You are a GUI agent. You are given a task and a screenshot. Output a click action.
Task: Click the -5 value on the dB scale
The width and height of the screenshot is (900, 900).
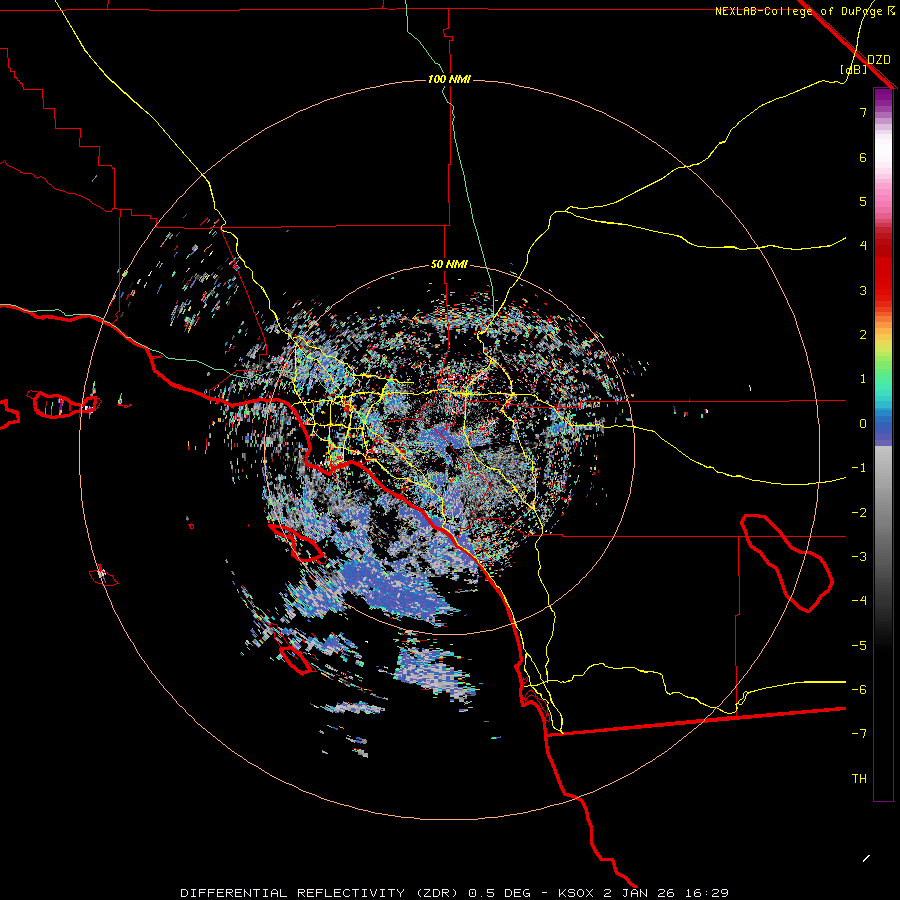click(x=859, y=646)
